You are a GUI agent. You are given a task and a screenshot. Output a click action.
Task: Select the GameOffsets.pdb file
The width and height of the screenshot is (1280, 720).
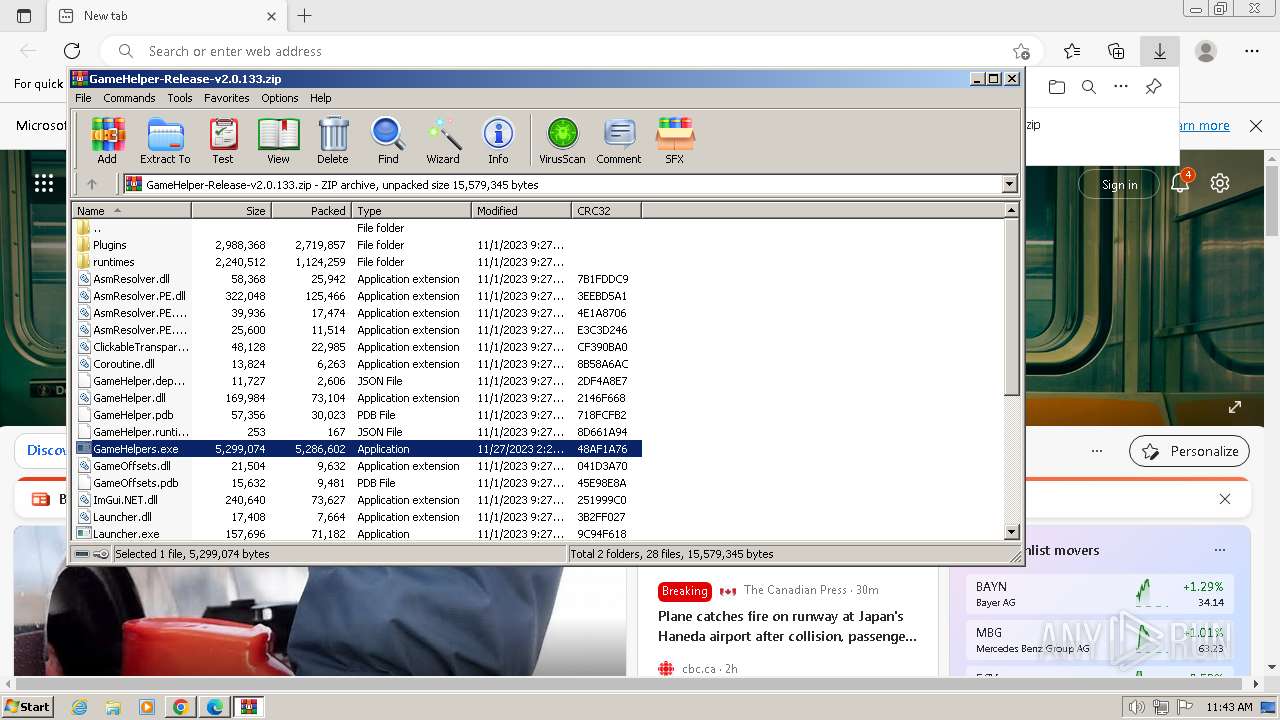(358, 483)
